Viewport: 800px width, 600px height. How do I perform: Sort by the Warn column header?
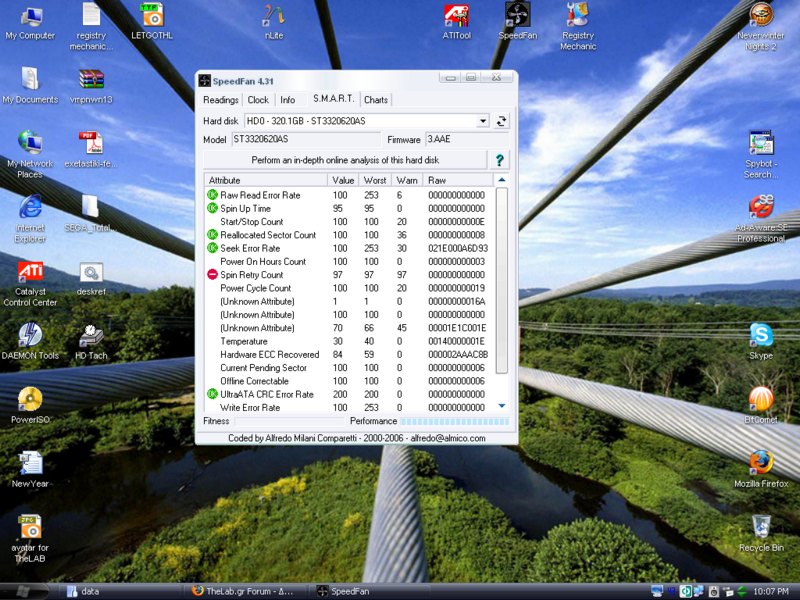coord(407,180)
